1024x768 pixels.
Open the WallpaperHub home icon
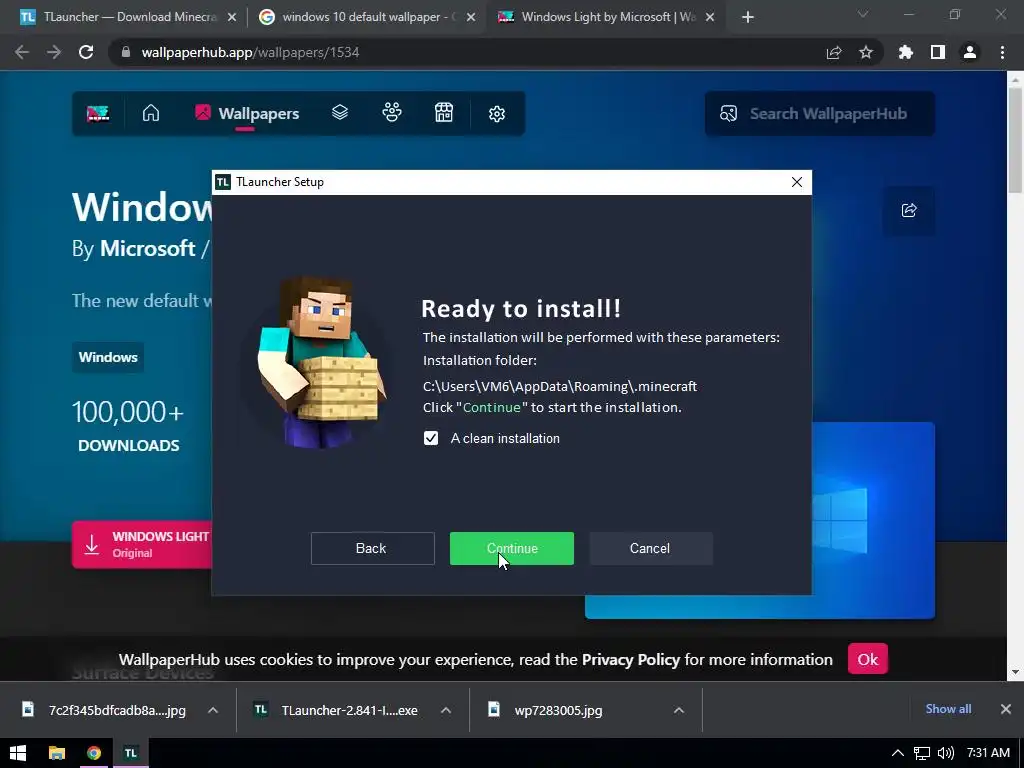tap(151, 114)
